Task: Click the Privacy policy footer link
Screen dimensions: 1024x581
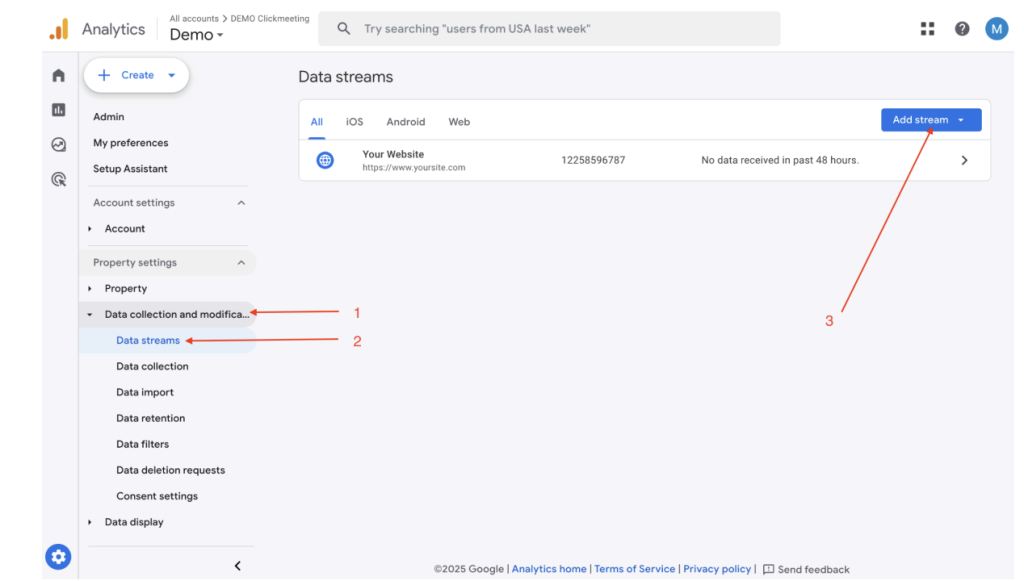Action: (x=717, y=569)
